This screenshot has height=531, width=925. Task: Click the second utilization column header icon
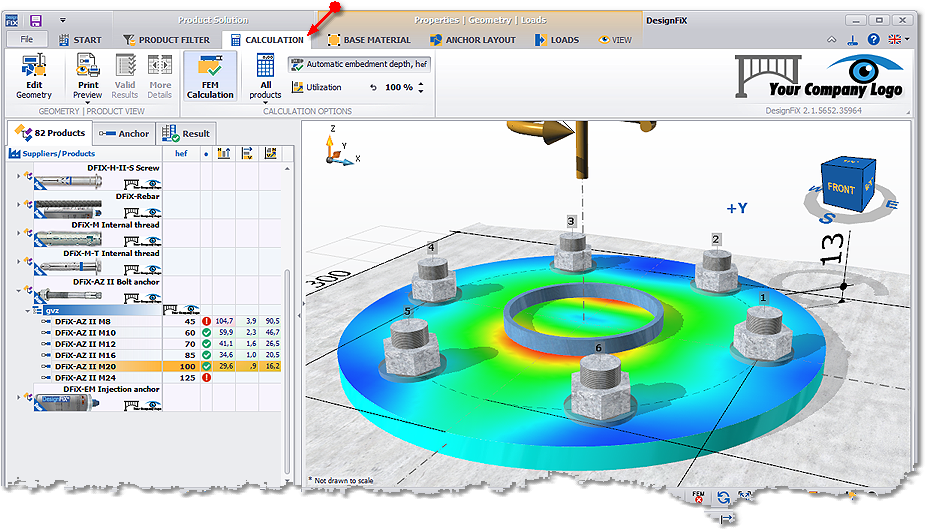[247, 153]
